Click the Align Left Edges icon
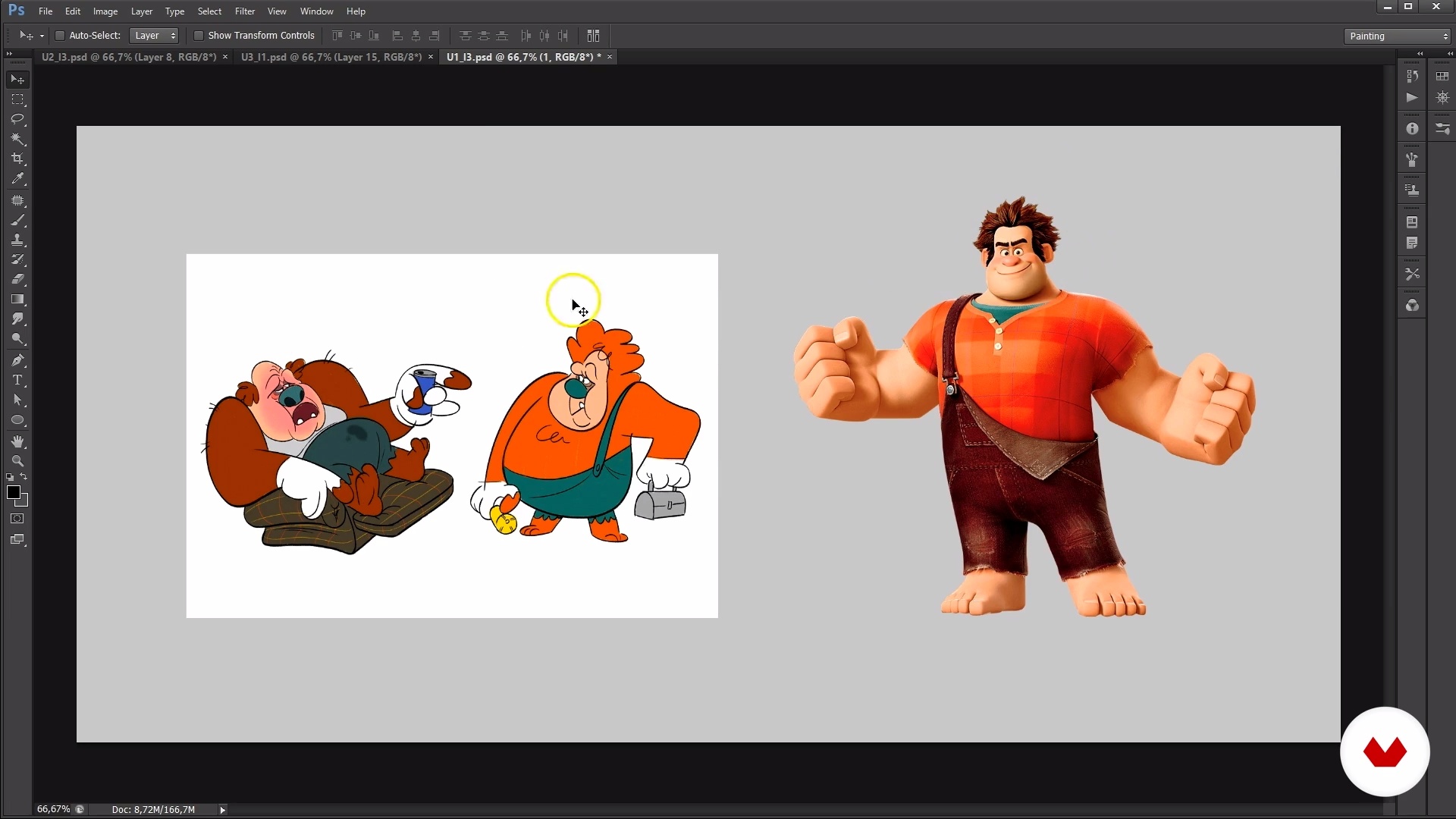 (x=397, y=36)
